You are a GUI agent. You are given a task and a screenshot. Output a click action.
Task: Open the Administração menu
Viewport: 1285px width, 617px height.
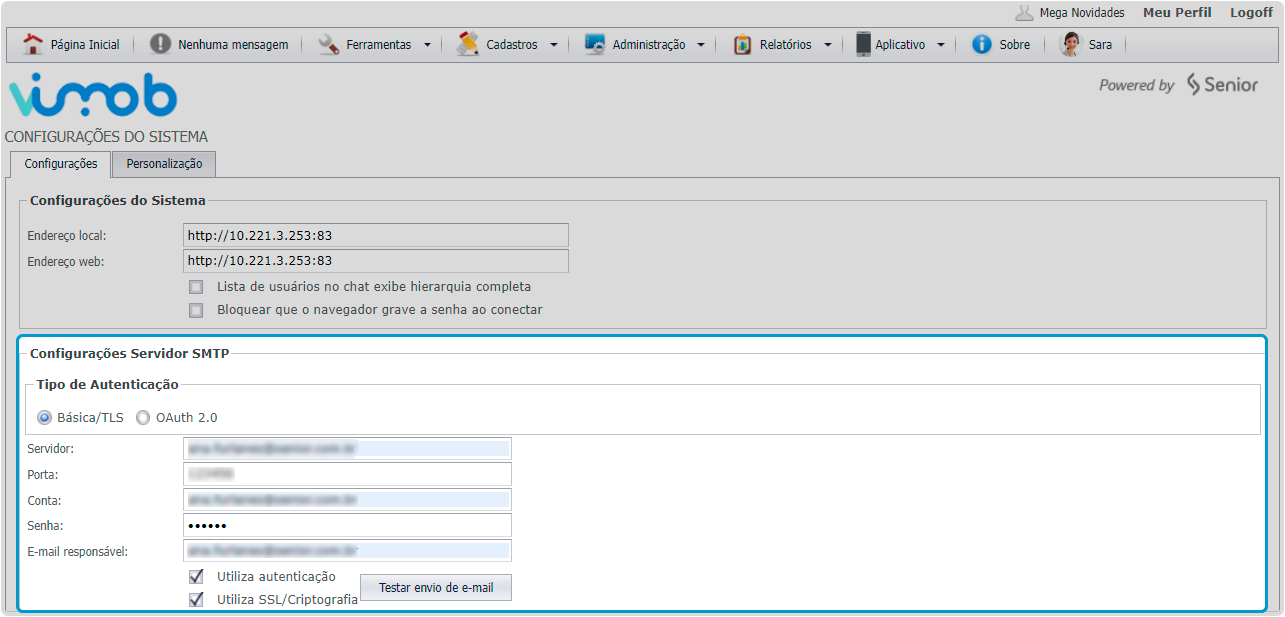pyautogui.click(x=646, y=44)
